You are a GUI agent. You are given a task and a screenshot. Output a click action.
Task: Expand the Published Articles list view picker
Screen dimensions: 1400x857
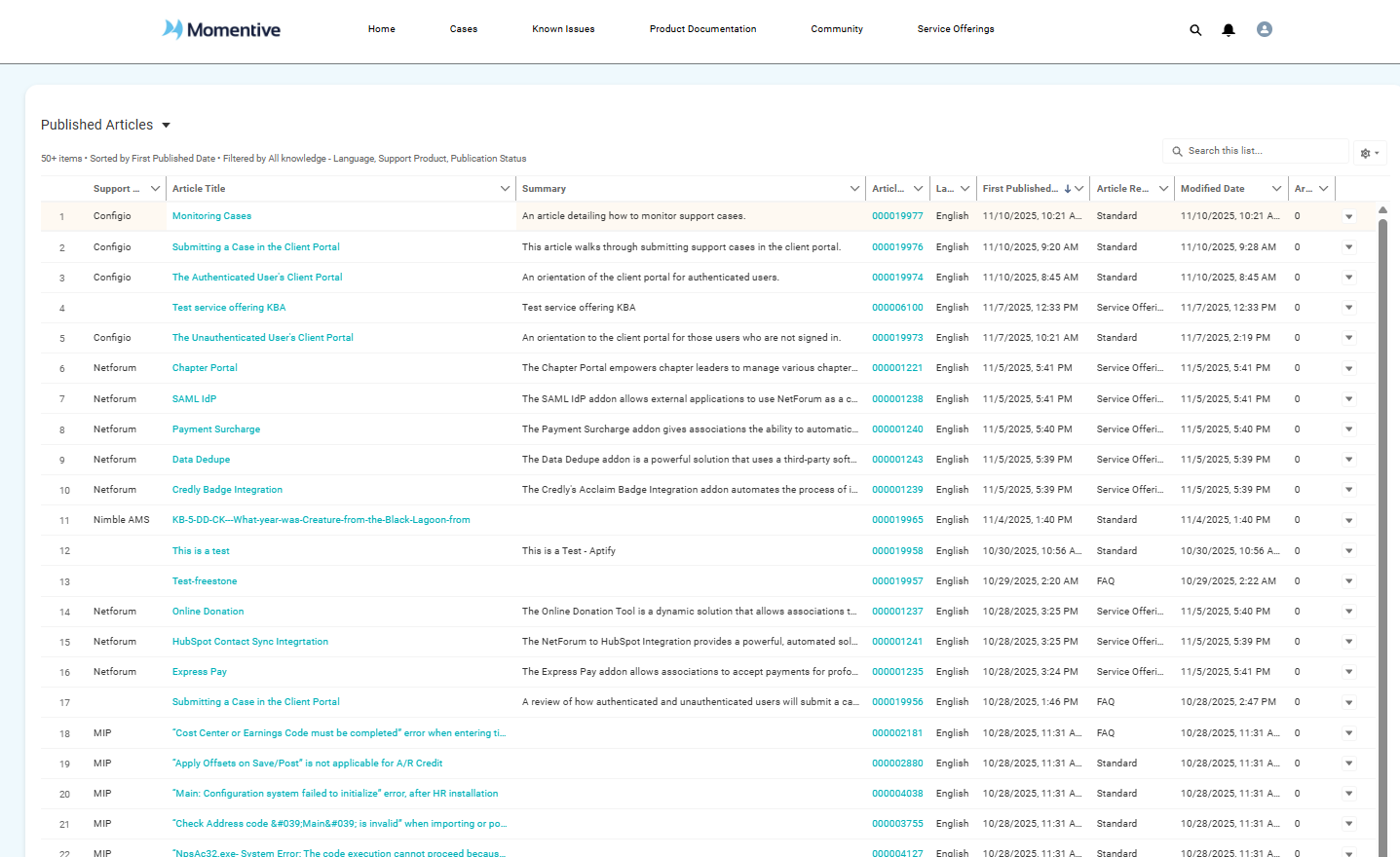click(166, 126)
